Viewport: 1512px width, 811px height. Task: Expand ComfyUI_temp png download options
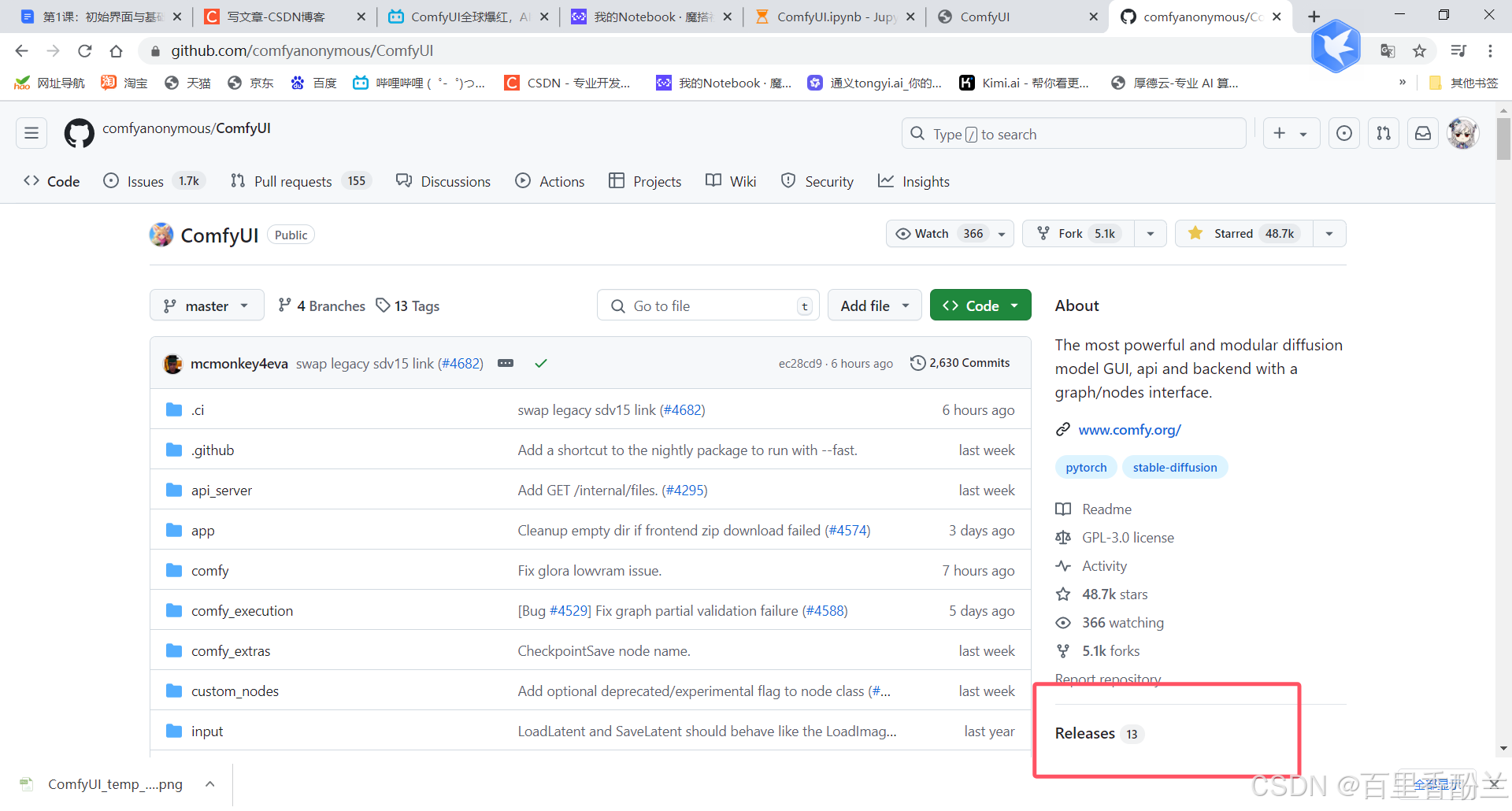[x=210, y=783]
